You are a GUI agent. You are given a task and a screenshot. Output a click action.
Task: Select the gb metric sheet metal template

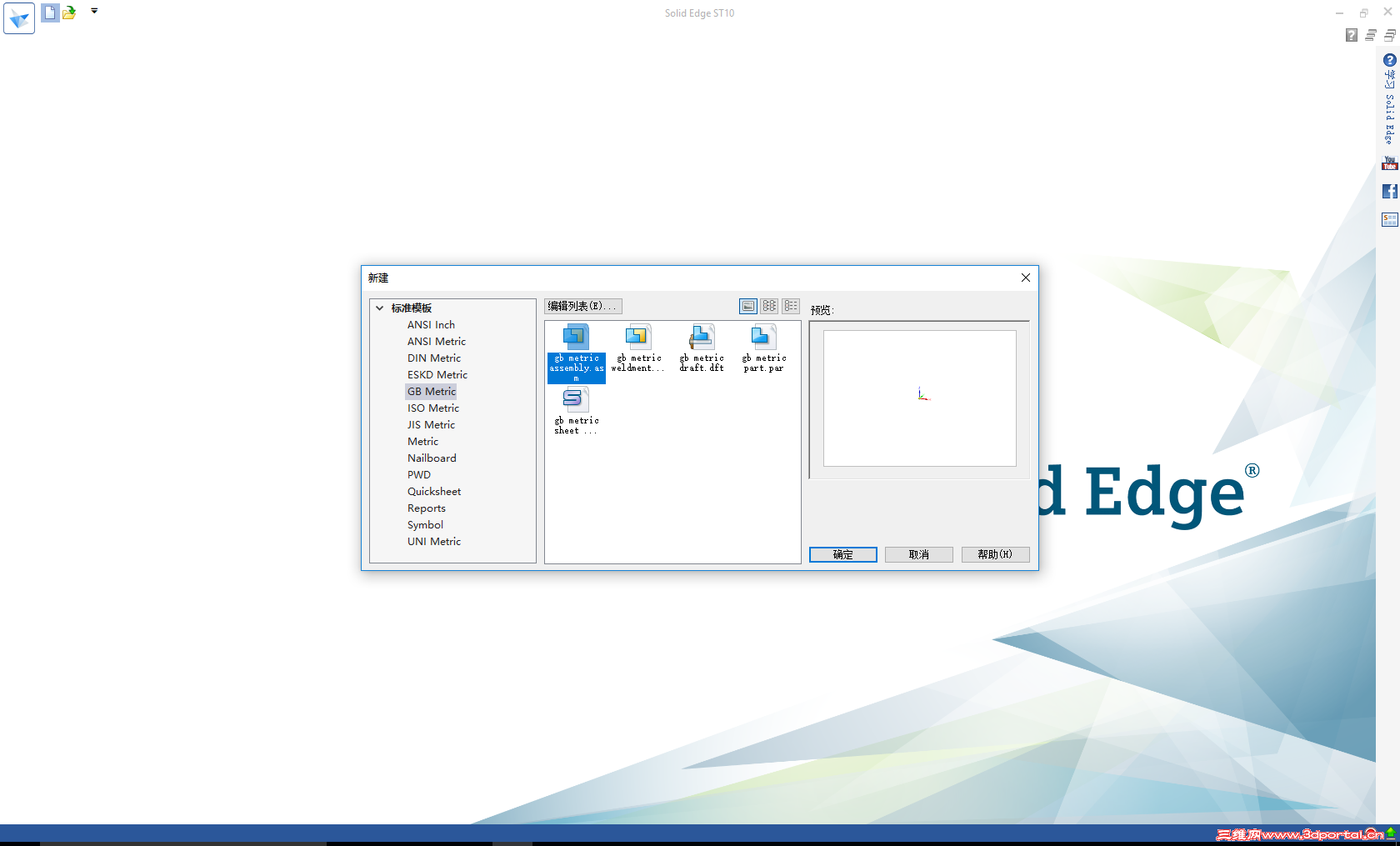[x=576, y=411]
